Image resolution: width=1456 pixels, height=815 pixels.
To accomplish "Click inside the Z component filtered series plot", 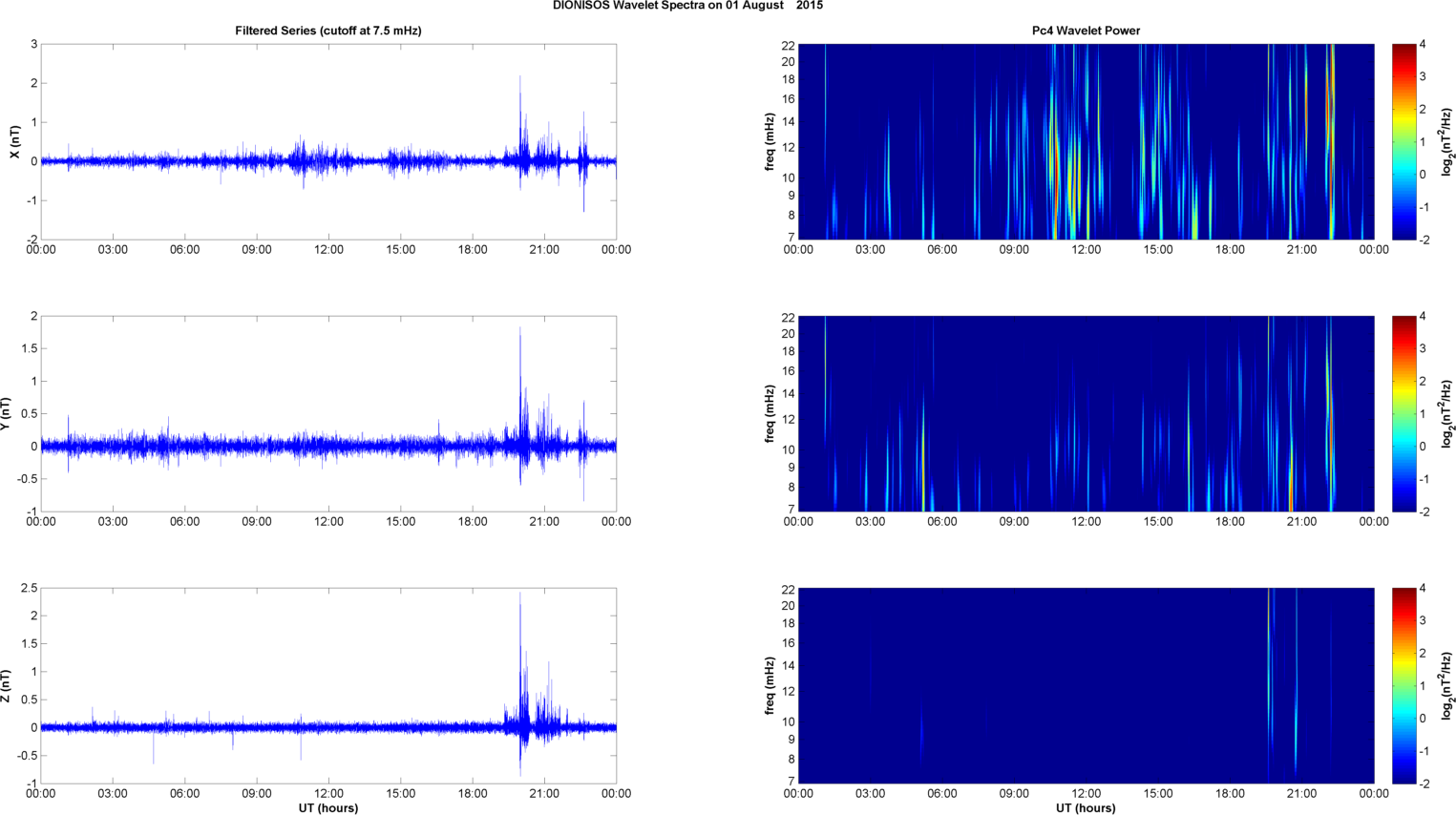I will [328, 686].
